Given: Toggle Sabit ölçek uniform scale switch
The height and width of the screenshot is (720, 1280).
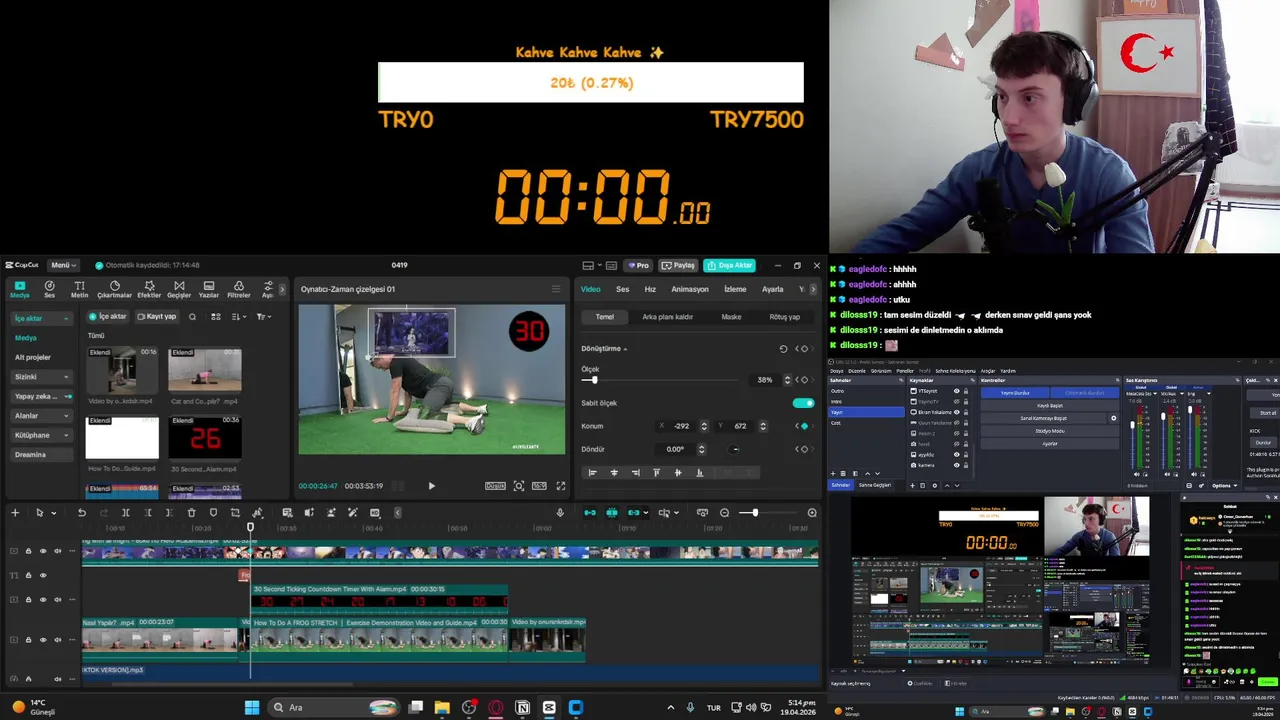Looking at the screenshot, I should pyautogui.click(x=803, y=403).
